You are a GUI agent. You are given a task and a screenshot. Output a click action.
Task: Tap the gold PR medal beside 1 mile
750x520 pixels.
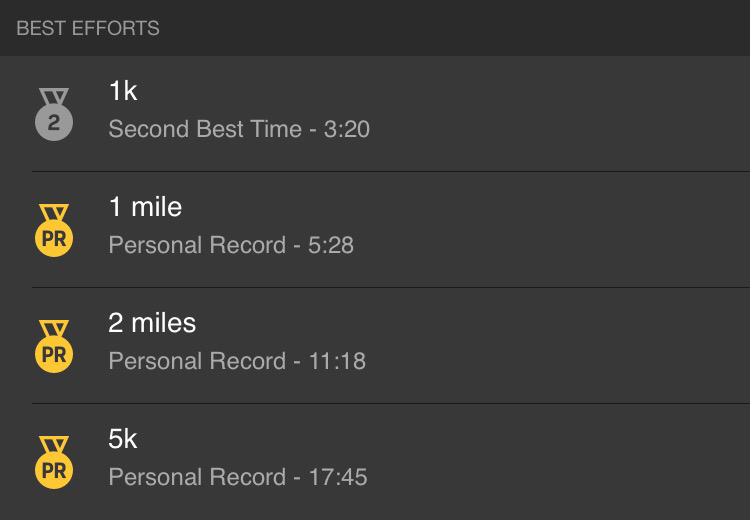(x=54, y=231)
